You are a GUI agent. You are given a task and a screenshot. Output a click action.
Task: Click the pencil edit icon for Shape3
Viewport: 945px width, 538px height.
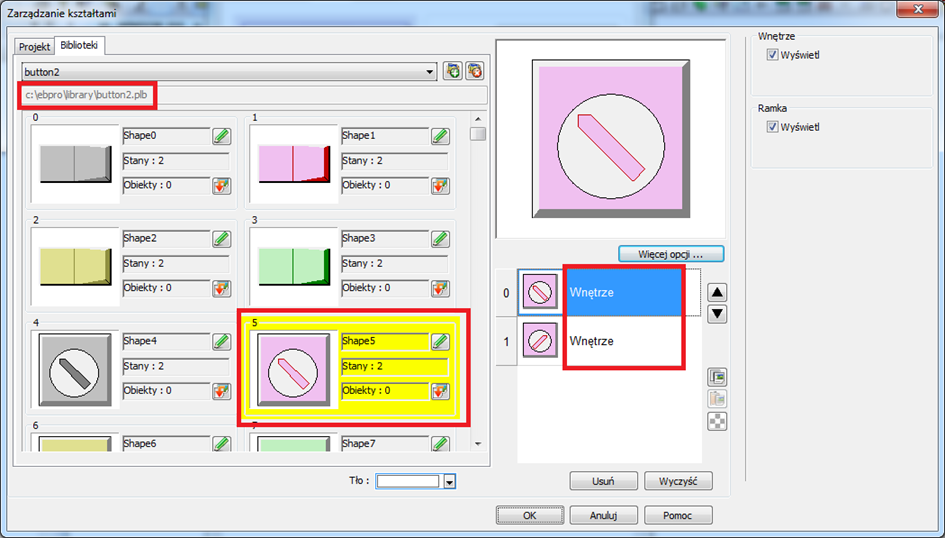click(441, 239)
